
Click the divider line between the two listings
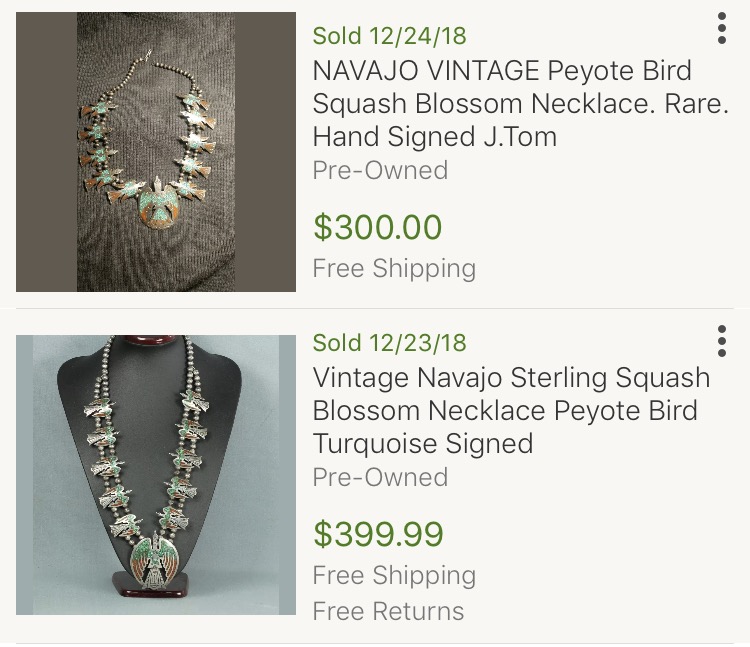[383, 308]
